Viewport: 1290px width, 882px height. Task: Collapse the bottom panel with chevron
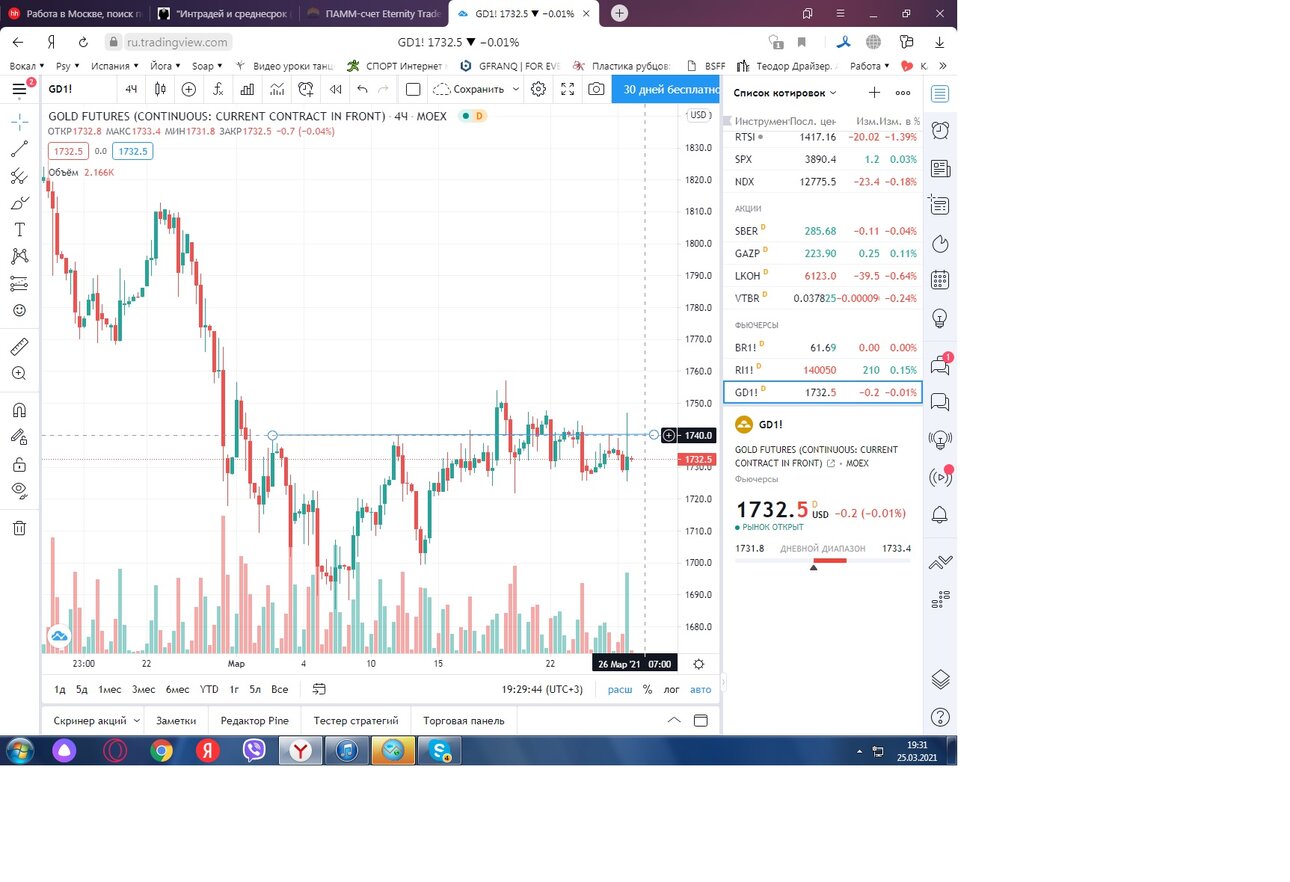click(674, 720)
